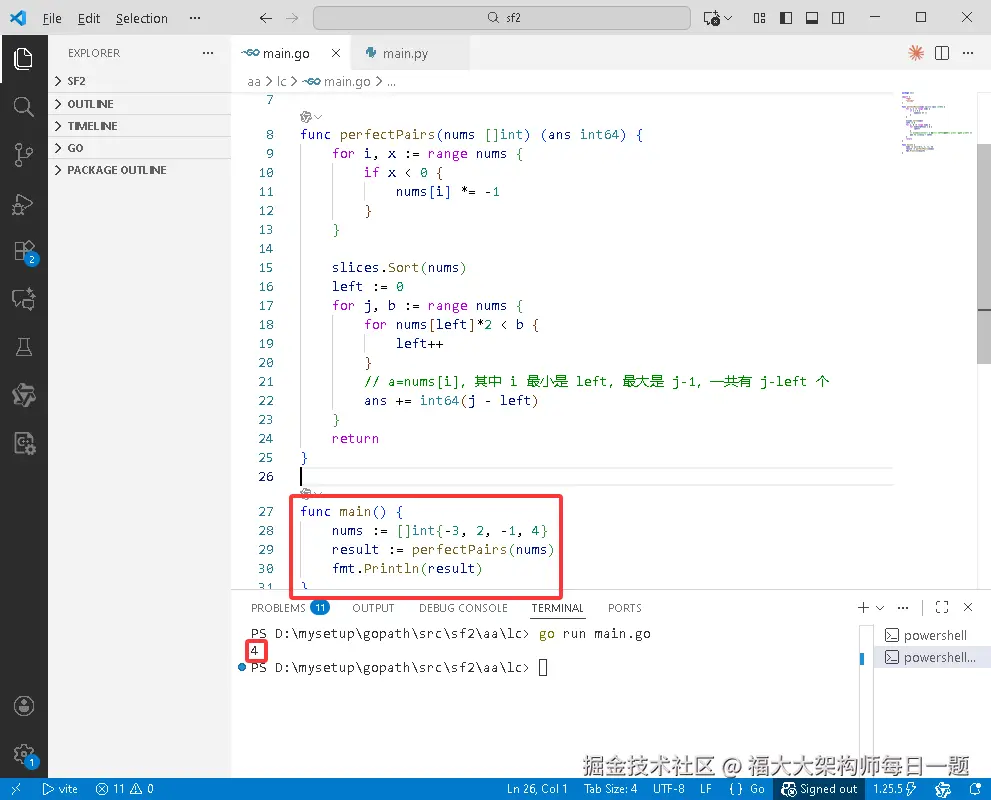Expand the GO section
Image resolution: width=991 pixels, height=800 pixels.
[x=140, y=148]
